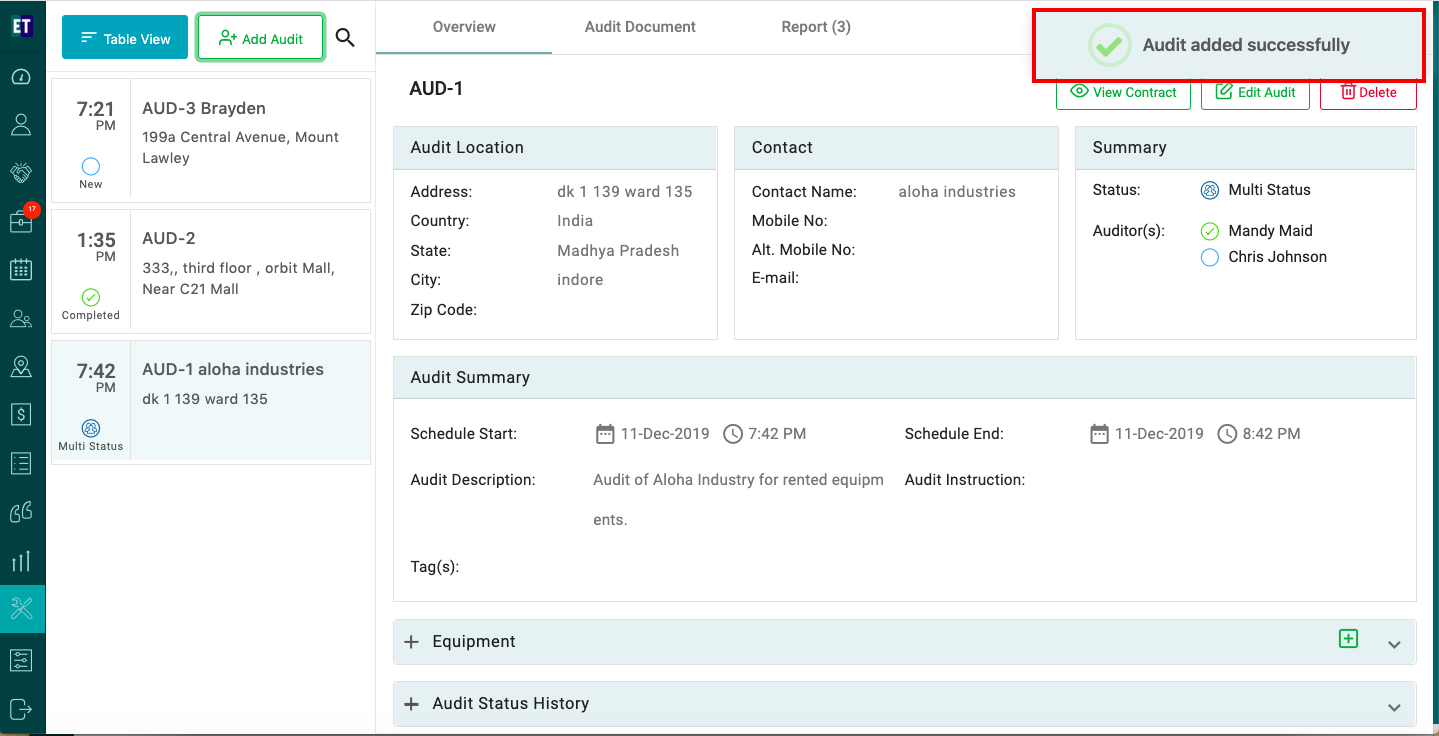Select AUD-1 aloha industries audit card

(x=211, y=401)
